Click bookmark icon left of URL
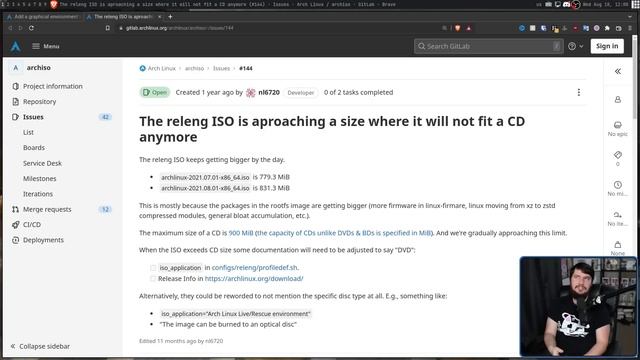The width and height of the screenshot is (640, 360). 108,28
